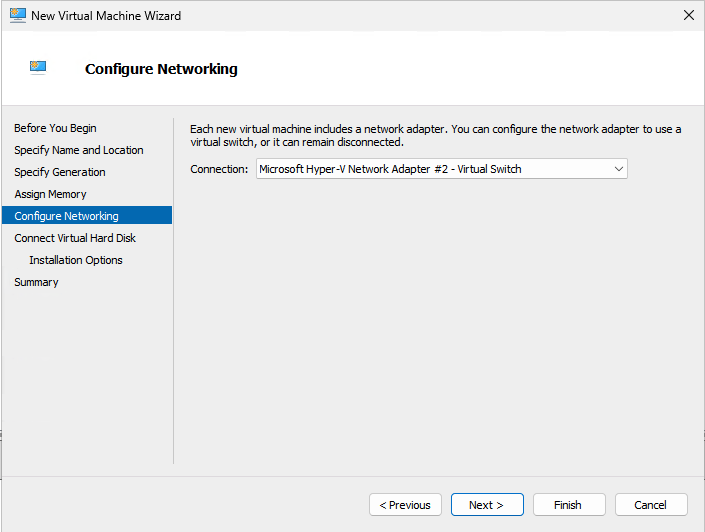705x532 pixels.
Task: Go to the Summary page
Action: (36, 282)
